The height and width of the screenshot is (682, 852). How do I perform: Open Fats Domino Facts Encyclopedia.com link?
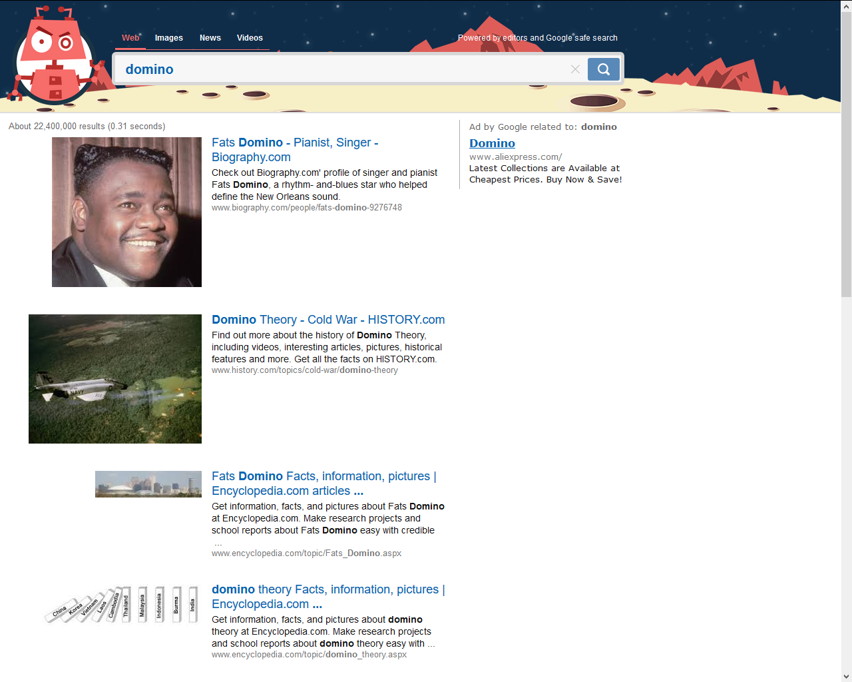tap(324, 483)
